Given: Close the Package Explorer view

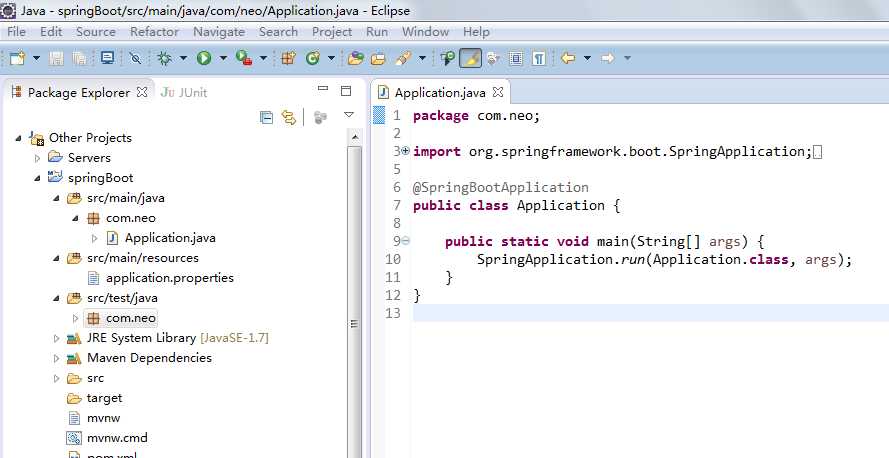Looking at the screenshot, I should [x=142, y=92].
